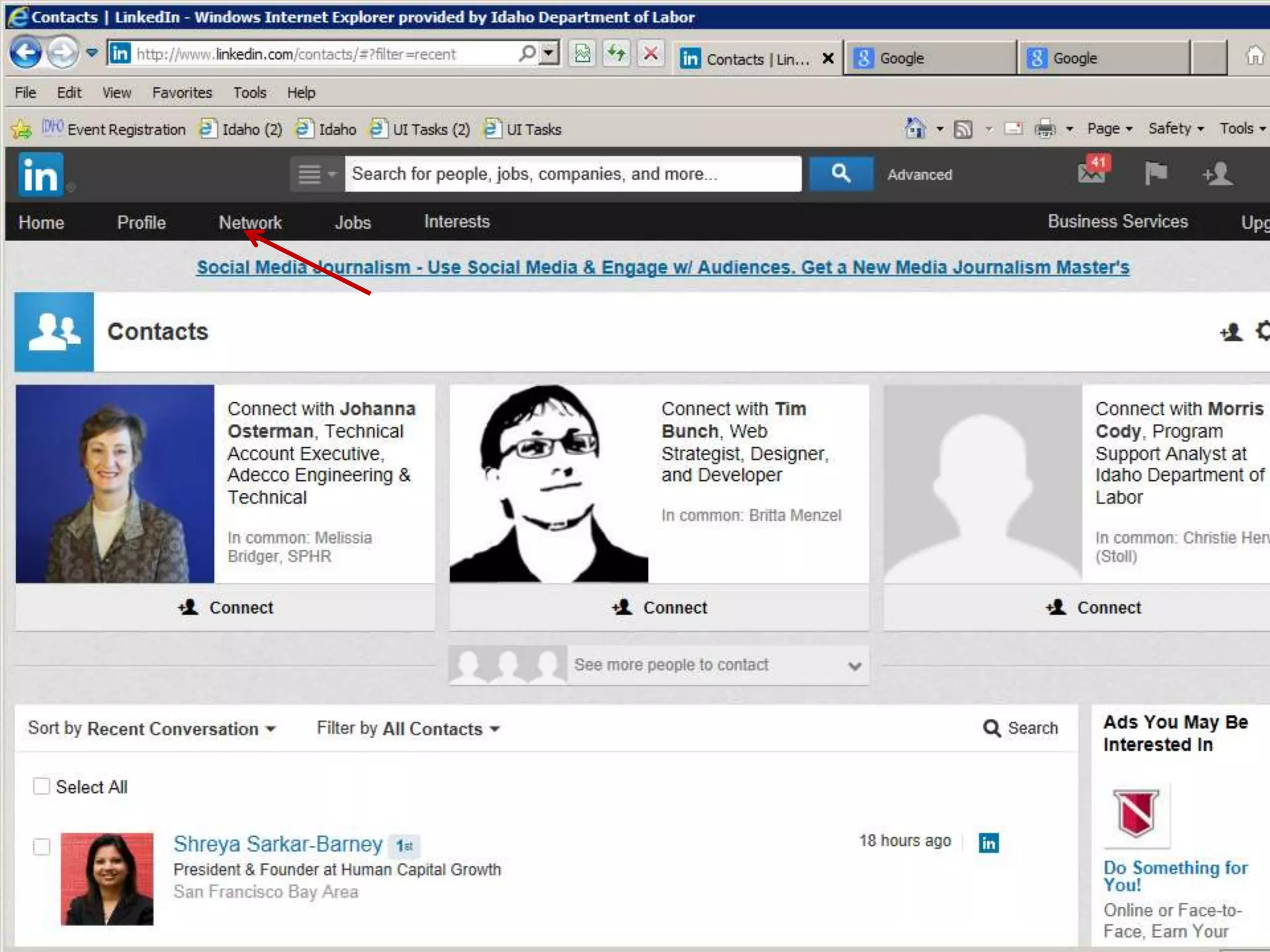
Task: Open the LinkedIn message source icon for Shreya
Action: click(x=988, y=843)
